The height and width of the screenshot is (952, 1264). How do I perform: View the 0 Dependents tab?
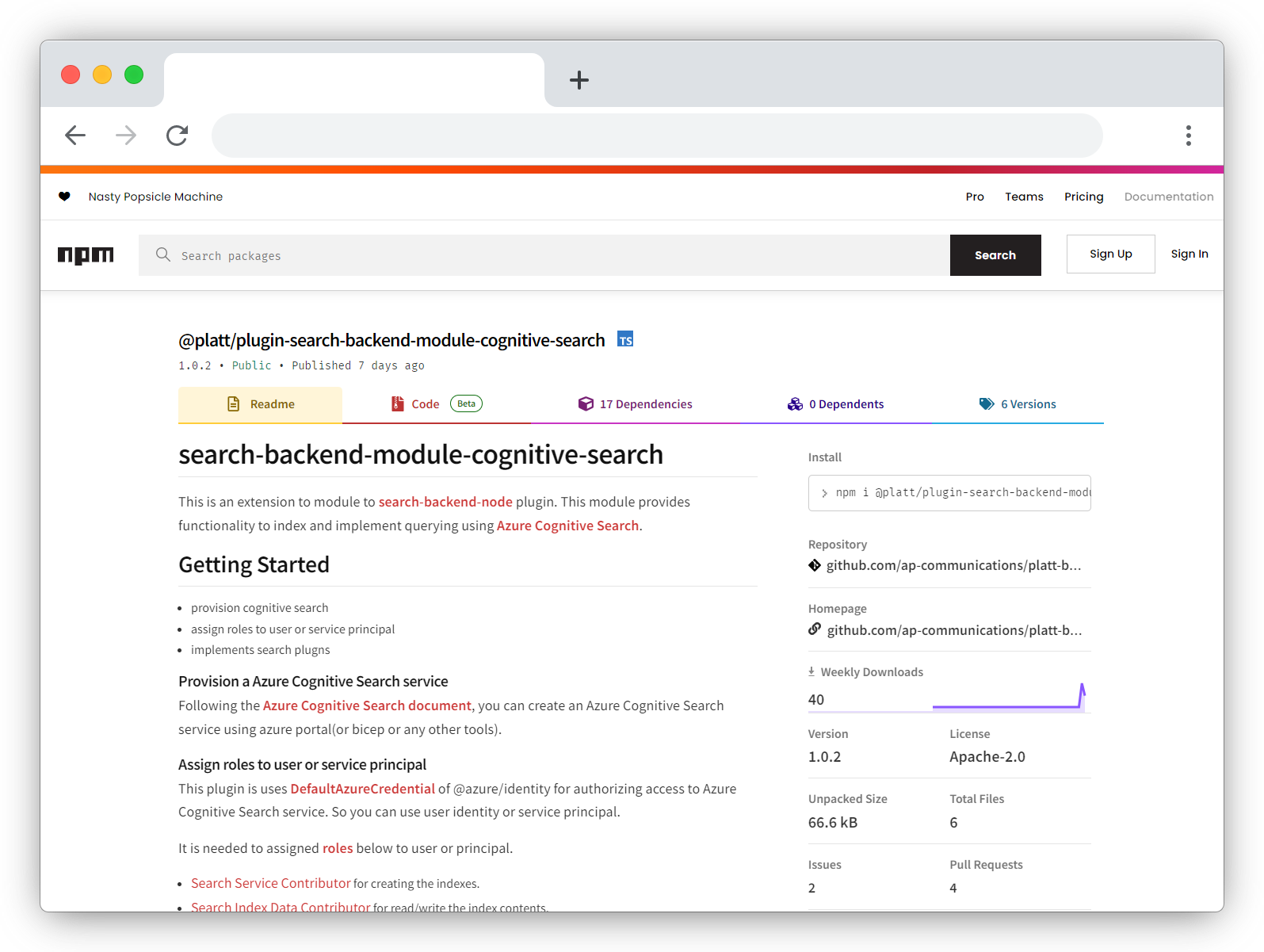[x=836, y=404]
